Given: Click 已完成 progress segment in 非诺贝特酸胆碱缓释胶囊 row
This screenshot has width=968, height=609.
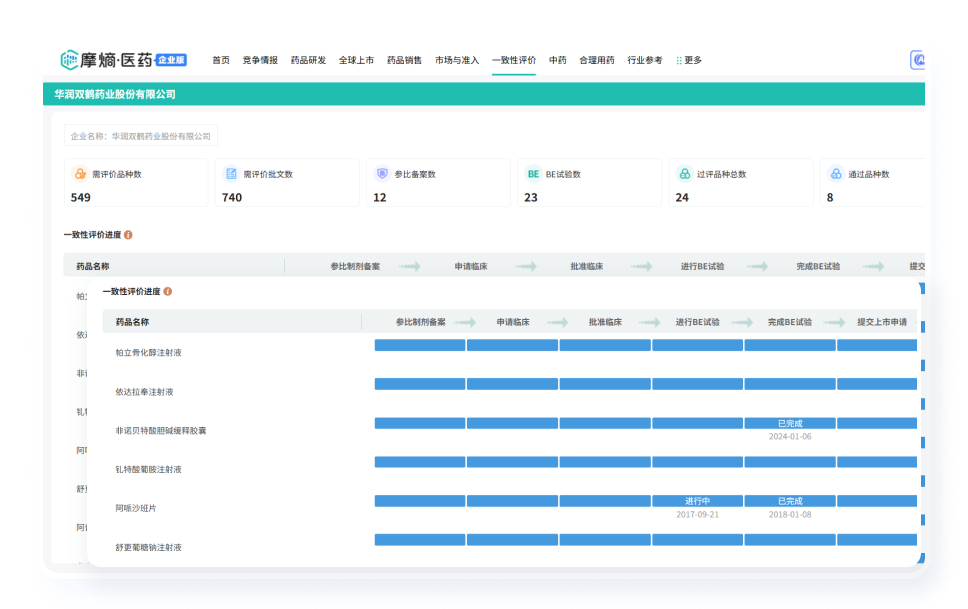Looking at the screenshot, I should coord(790,423).
